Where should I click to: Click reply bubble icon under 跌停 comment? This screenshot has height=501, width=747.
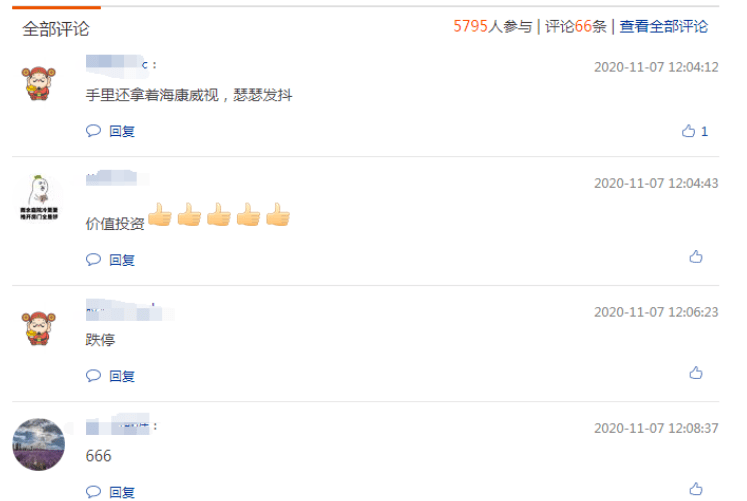pos(93,376)
